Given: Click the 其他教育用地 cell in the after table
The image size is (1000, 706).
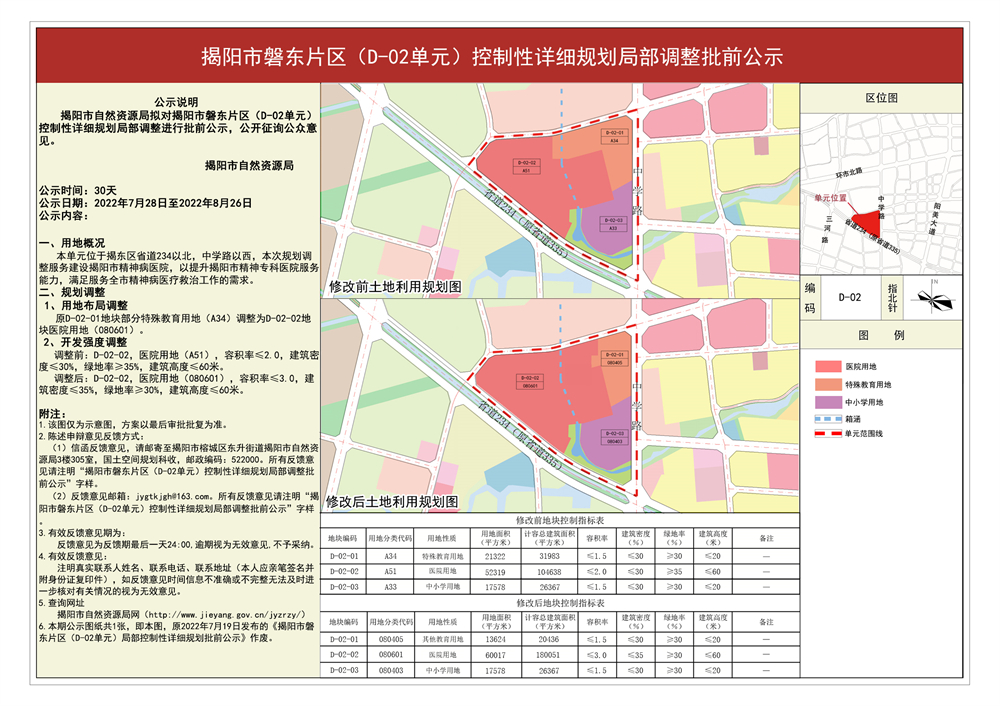Looking at the screenshot, I should pyautogui.click(x=443, y=640).
